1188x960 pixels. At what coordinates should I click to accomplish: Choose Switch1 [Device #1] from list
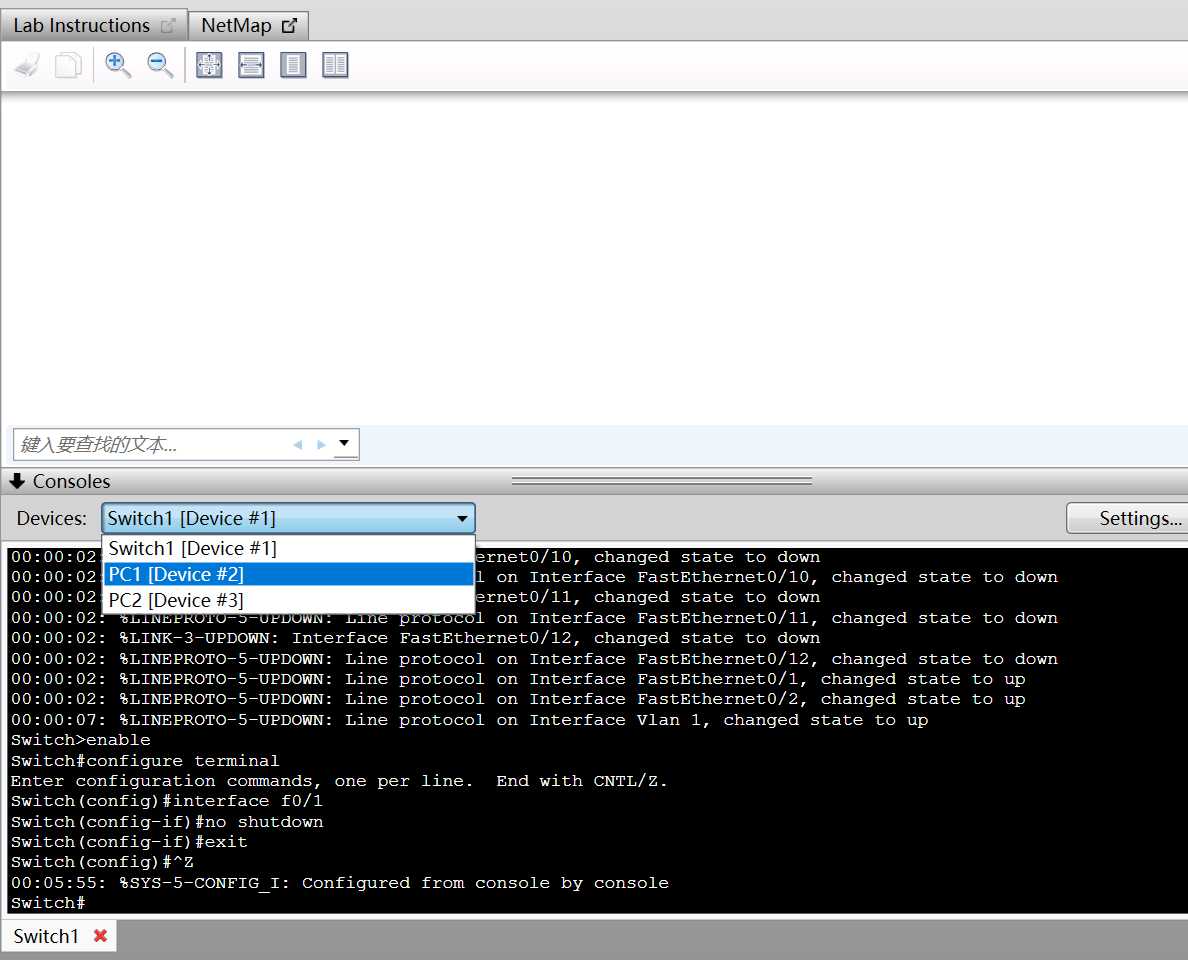pyautogui.click(x=288, y=549)
